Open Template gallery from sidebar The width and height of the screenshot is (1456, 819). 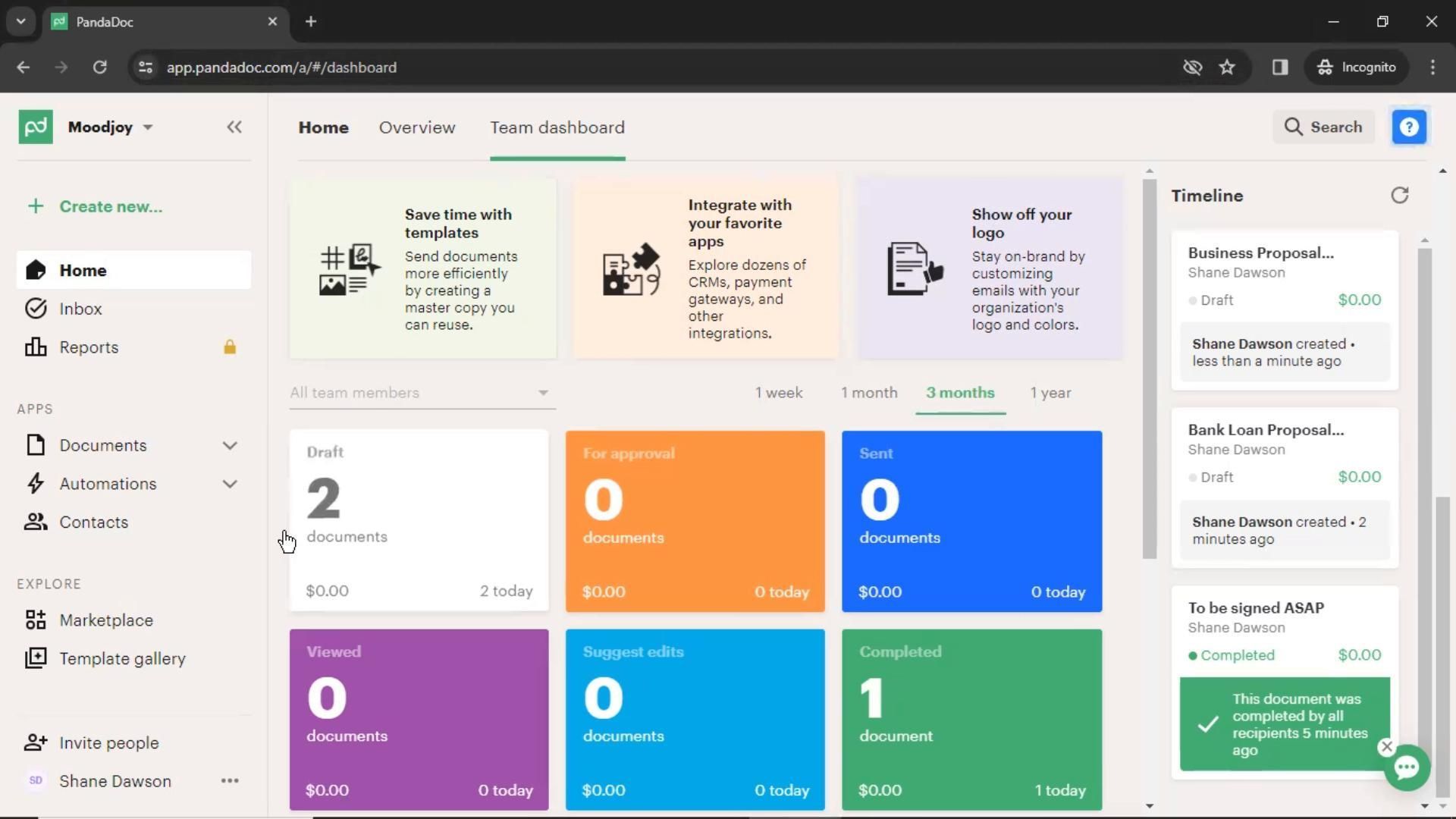(x=121, y=658)
